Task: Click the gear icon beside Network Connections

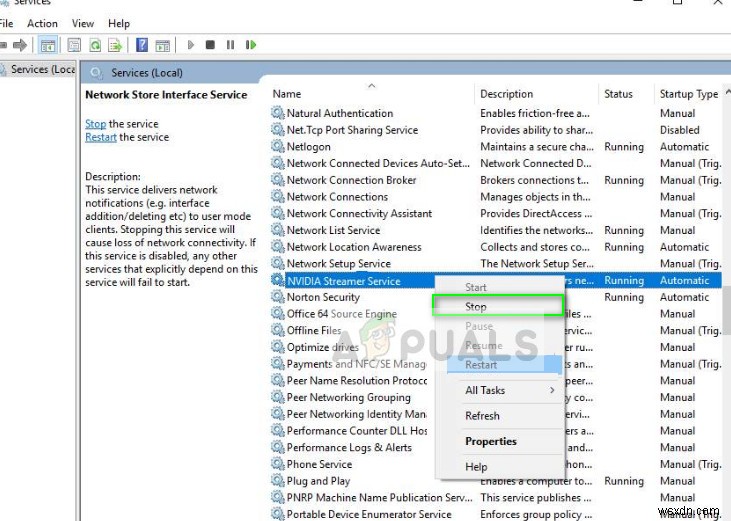Action: point(278,196)
